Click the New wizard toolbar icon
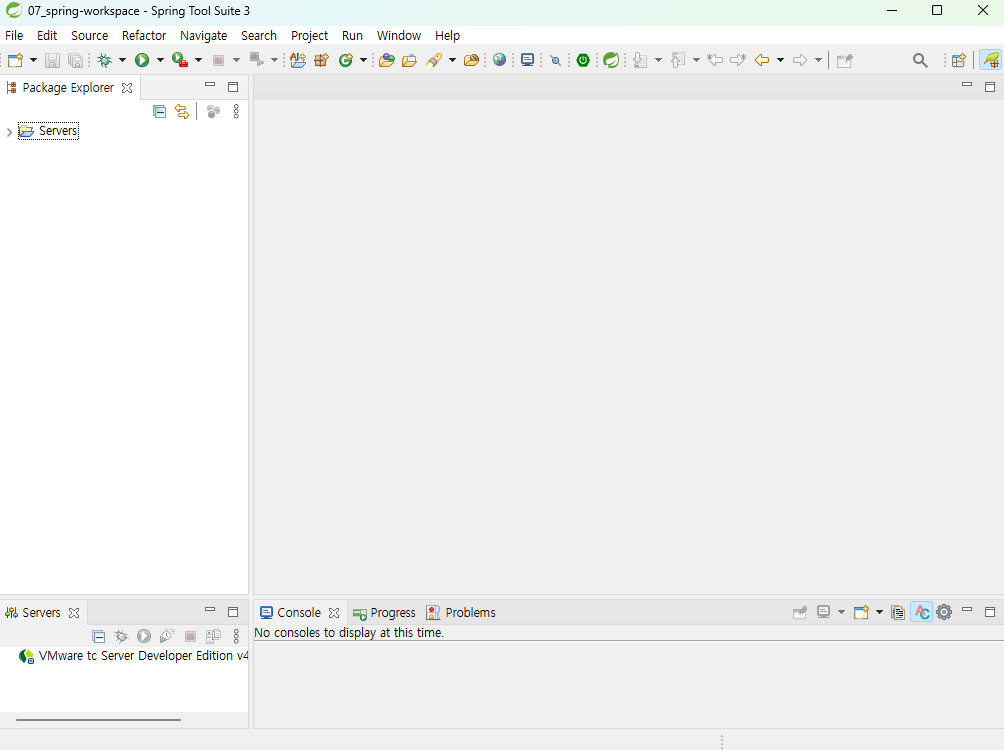 point(15,60)
